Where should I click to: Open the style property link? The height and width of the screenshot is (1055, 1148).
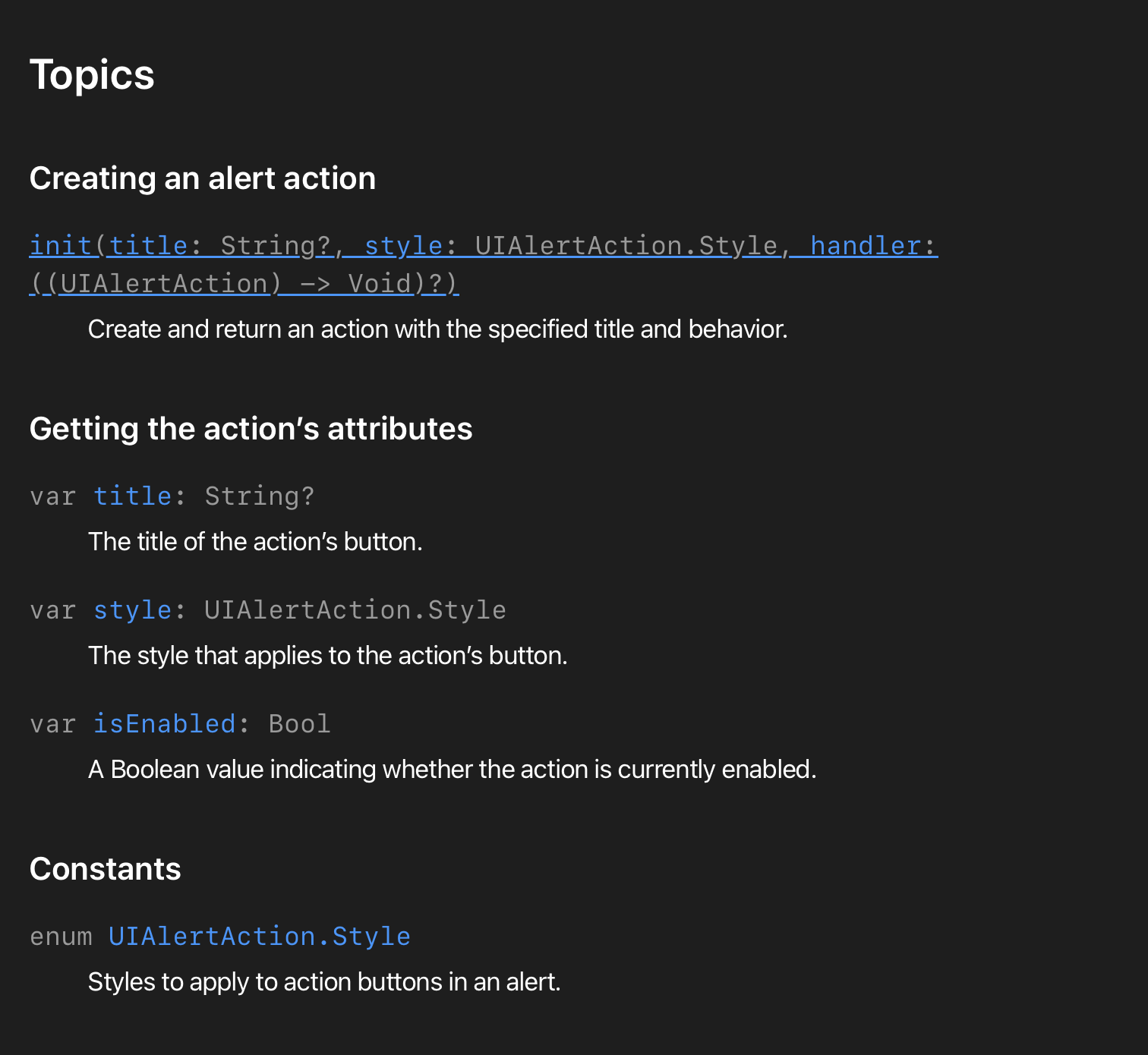click(132, 610)
